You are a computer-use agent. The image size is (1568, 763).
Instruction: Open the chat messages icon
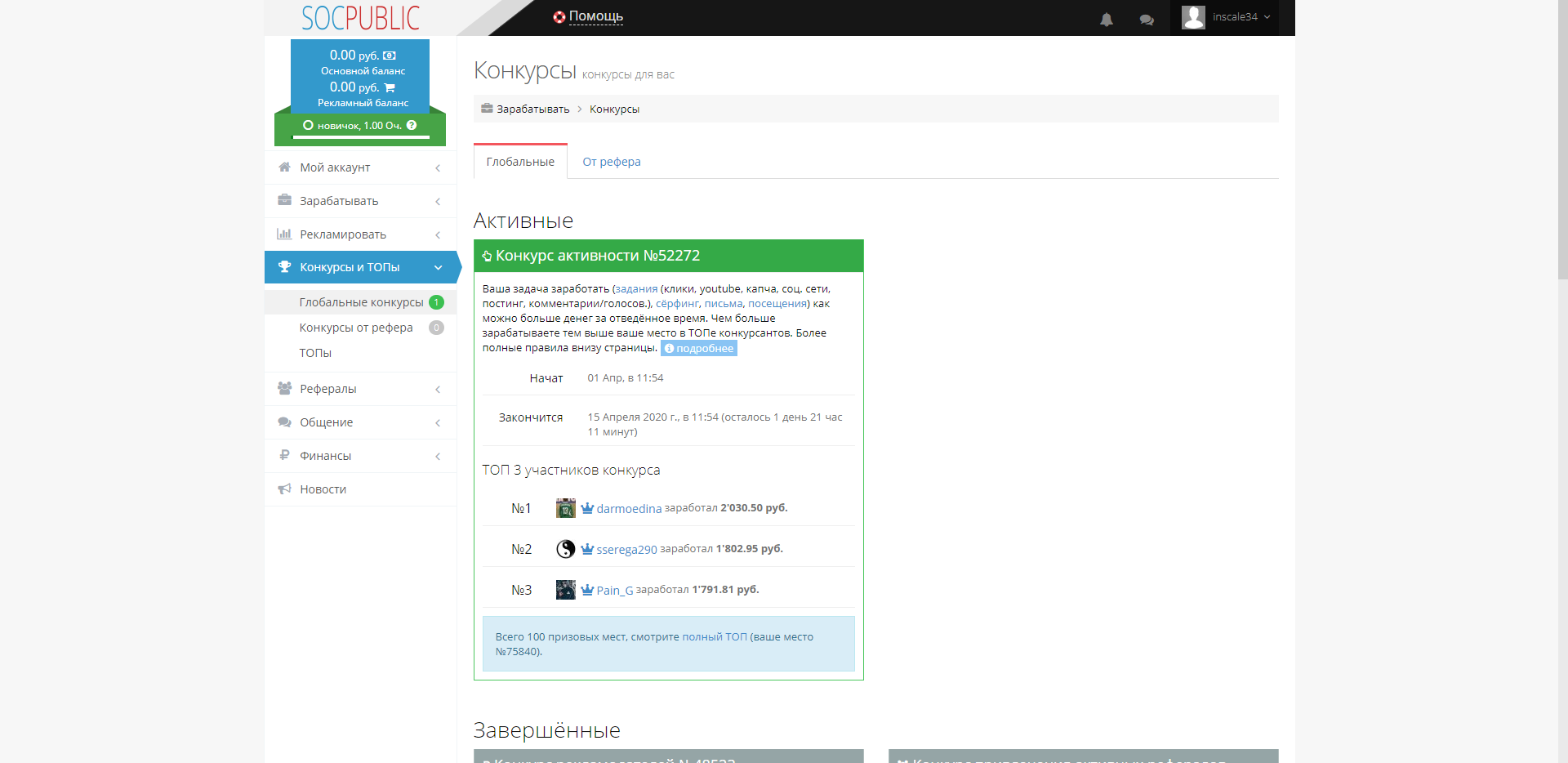click(x=1147, y=19)
